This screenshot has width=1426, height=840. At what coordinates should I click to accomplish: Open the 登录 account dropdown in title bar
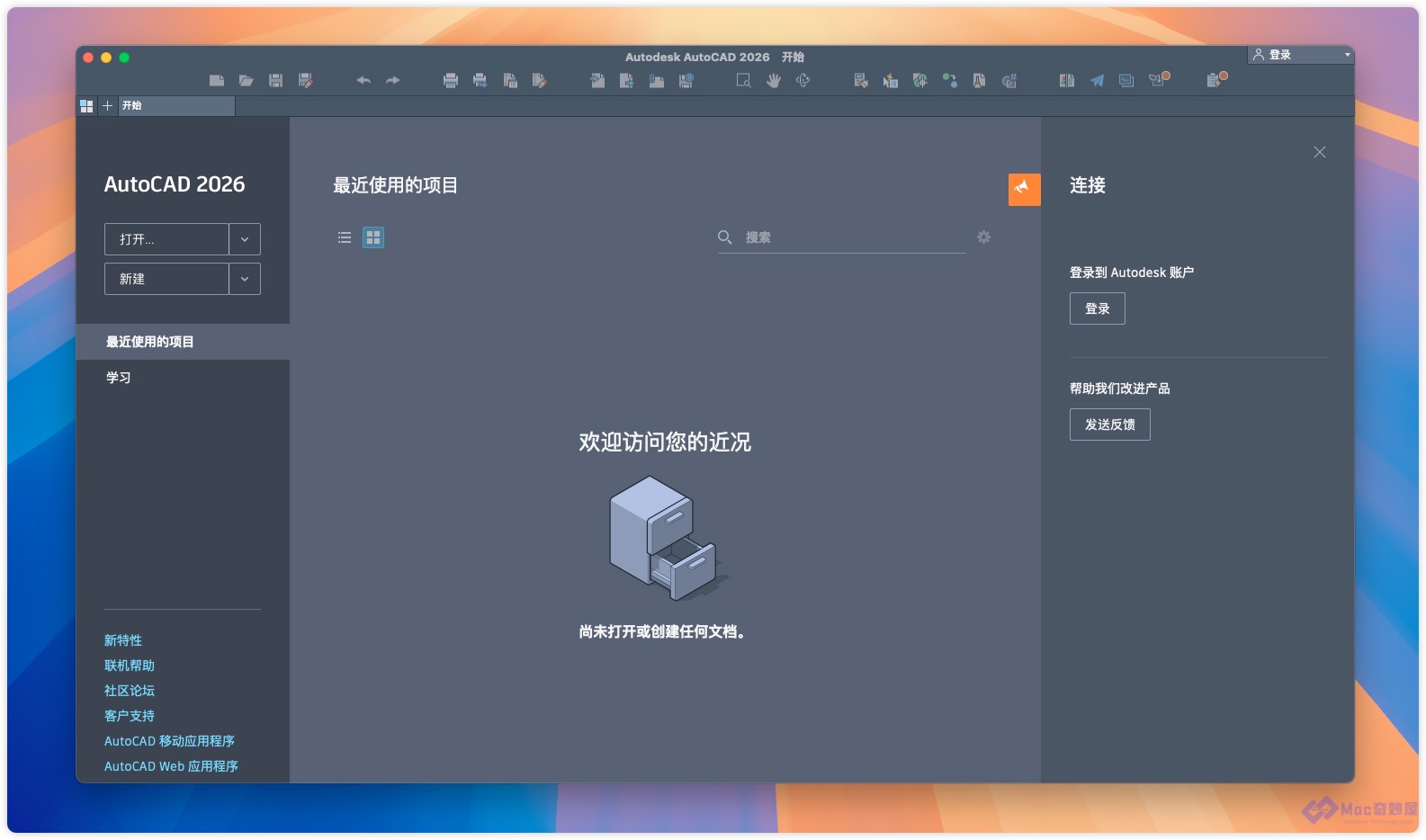1301,55
